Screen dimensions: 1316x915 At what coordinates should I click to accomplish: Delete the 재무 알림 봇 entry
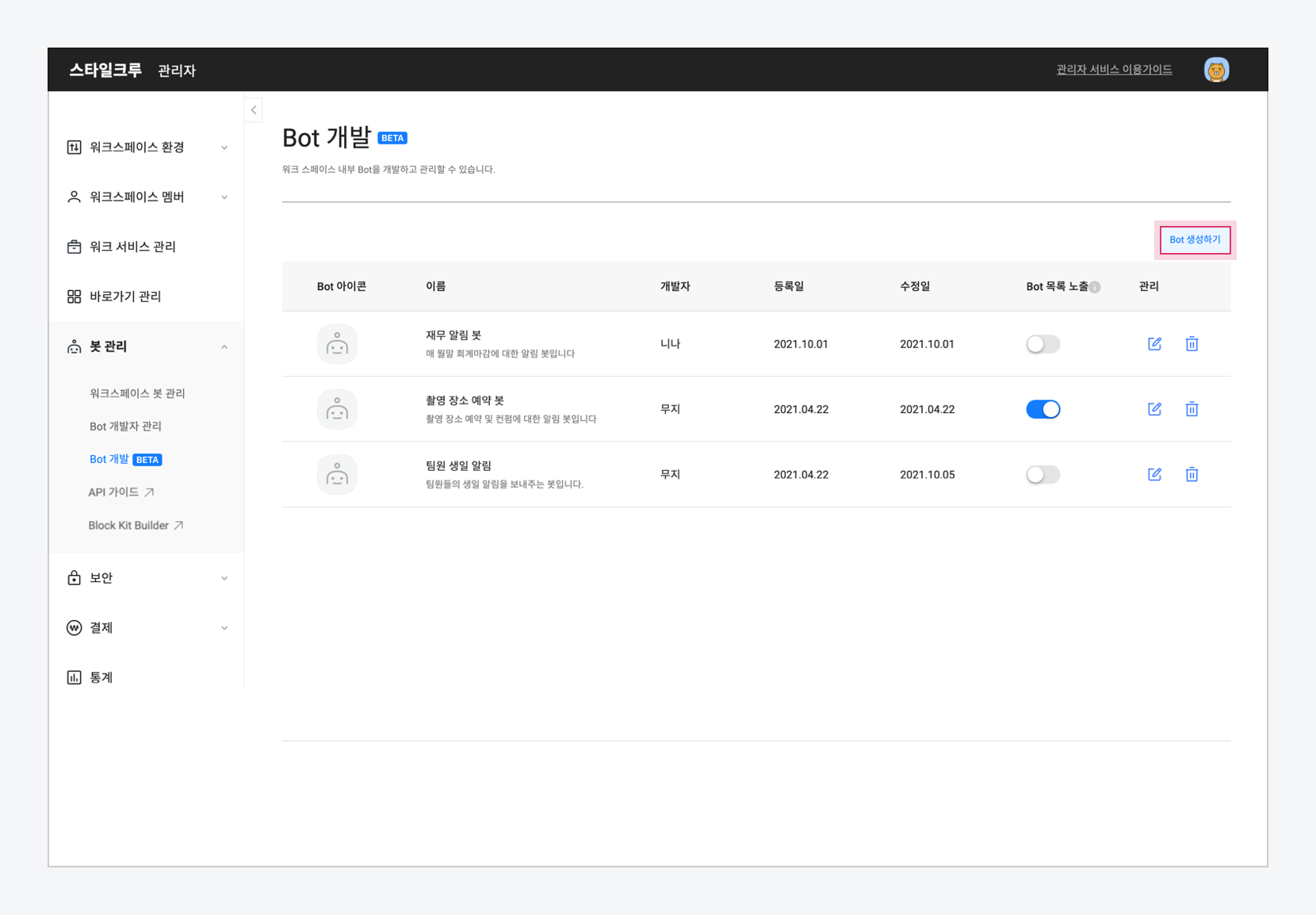click(x=1192, y=343)
